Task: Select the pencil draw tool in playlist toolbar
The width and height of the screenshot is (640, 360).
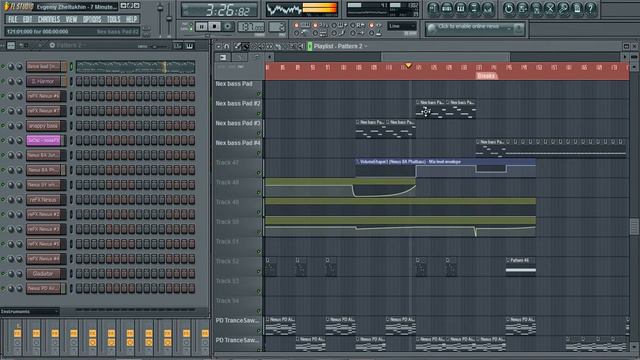Action: (238, 47)
